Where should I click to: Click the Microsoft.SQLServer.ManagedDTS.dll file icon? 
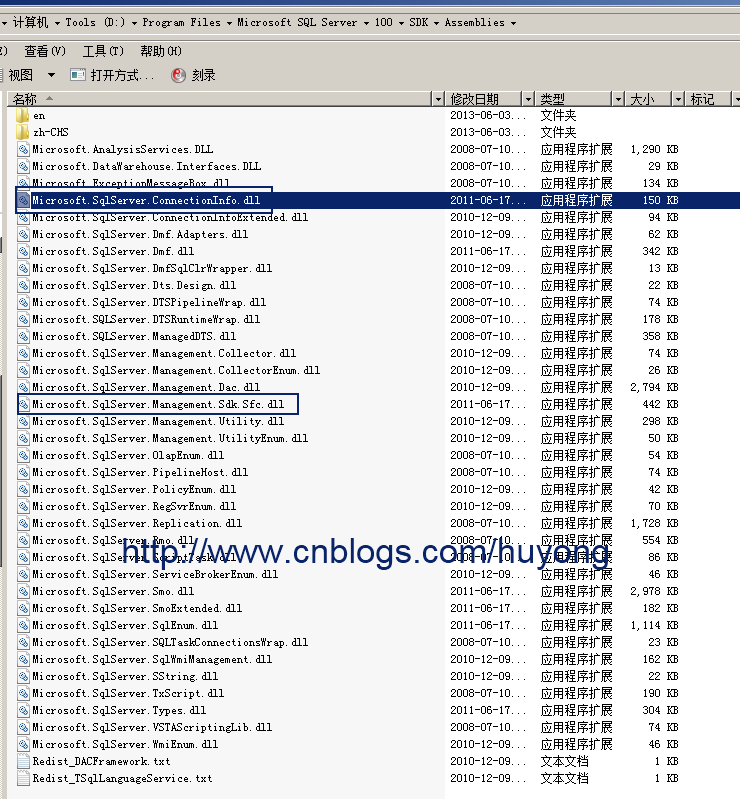pos(23,336)
